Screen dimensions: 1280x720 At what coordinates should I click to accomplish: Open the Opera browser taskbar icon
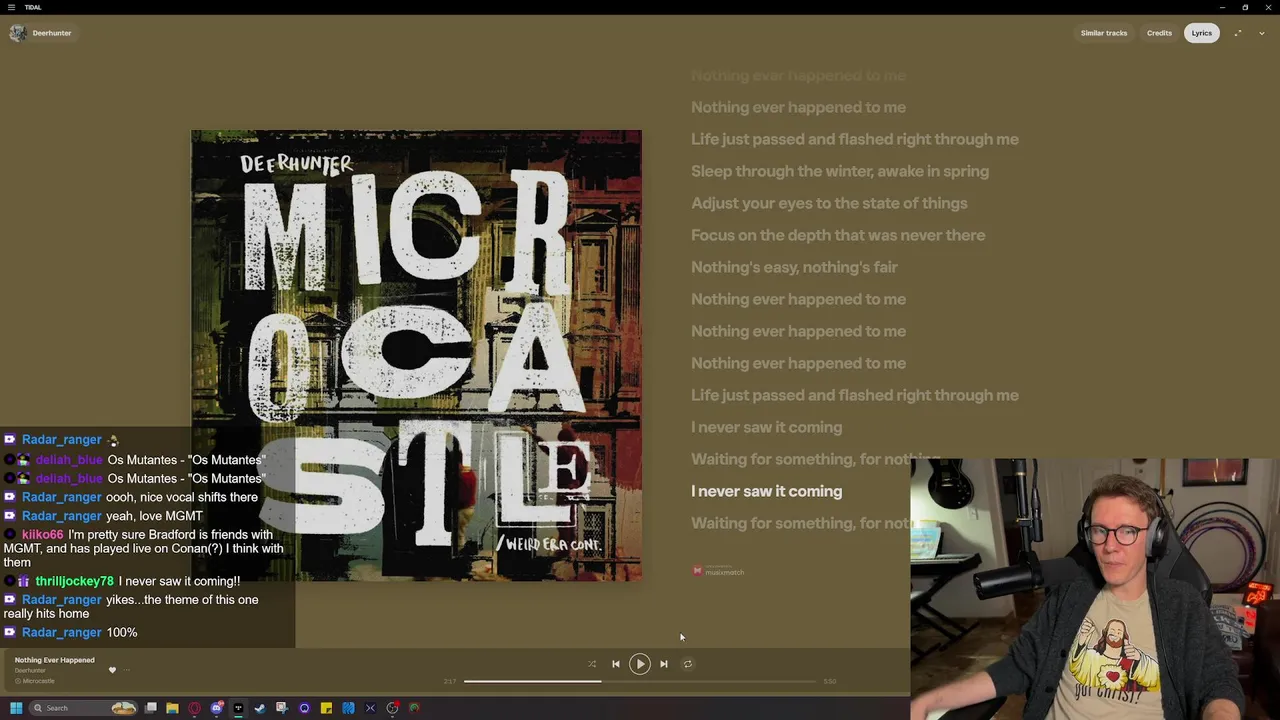194,708
